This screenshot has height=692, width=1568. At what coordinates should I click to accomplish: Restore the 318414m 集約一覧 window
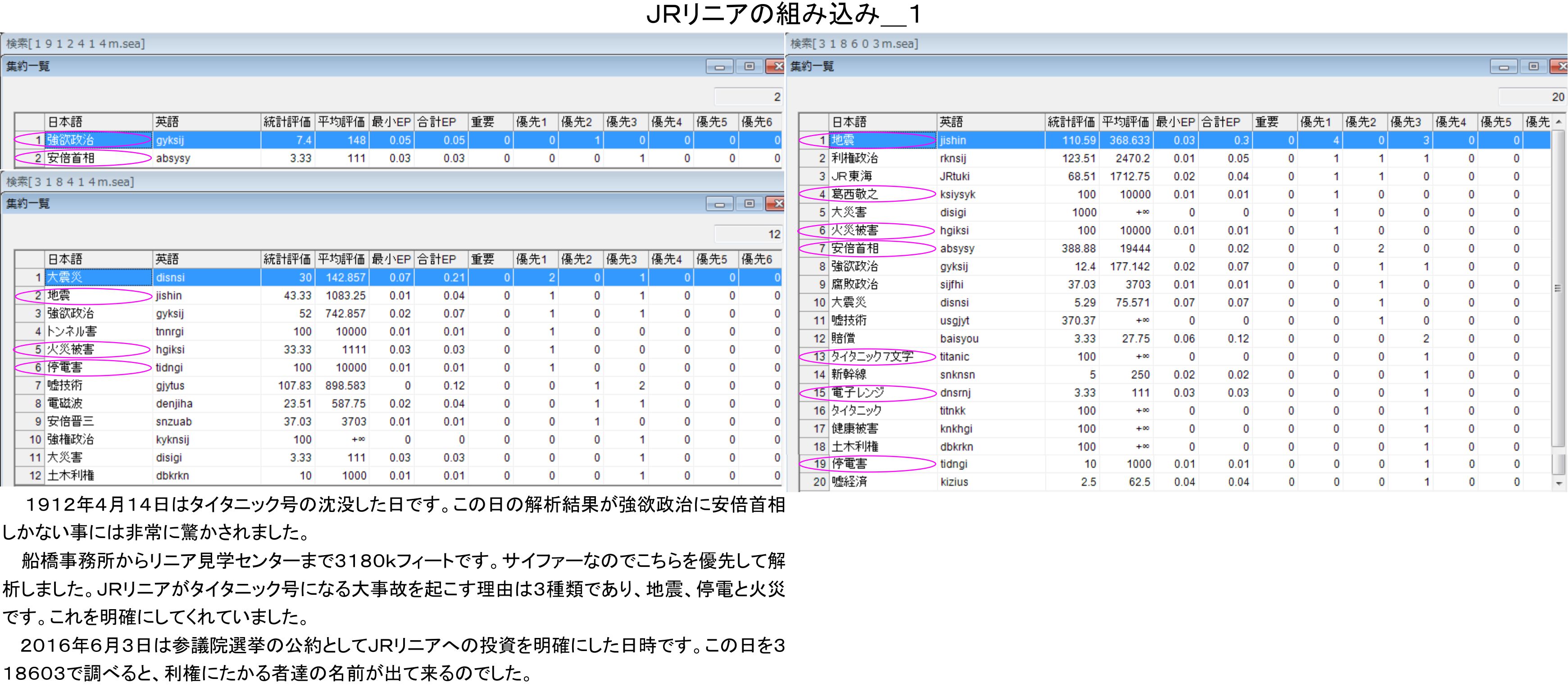pos(749,204)
